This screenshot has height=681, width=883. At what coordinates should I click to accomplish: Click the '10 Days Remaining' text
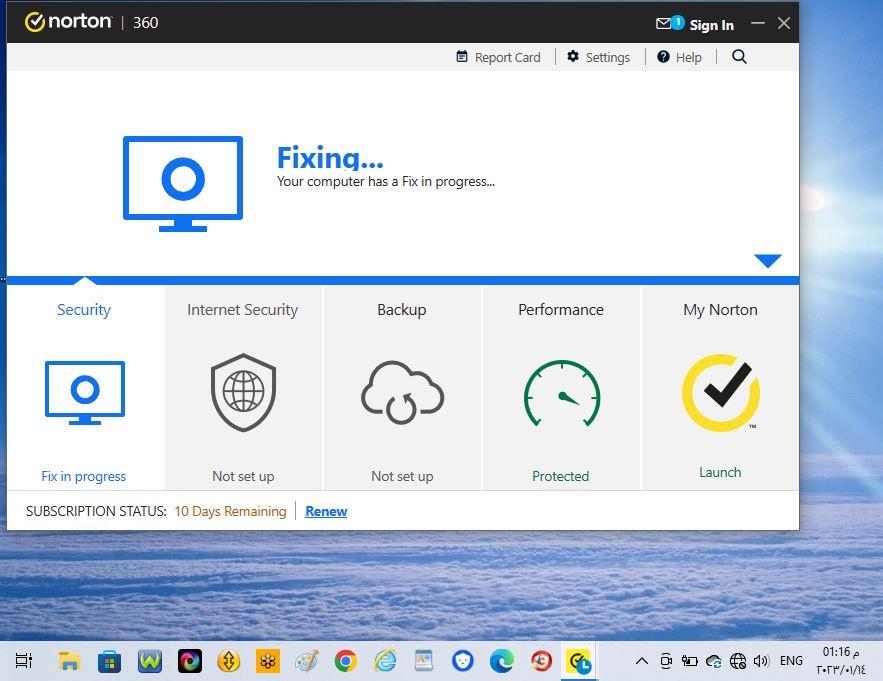230,511
